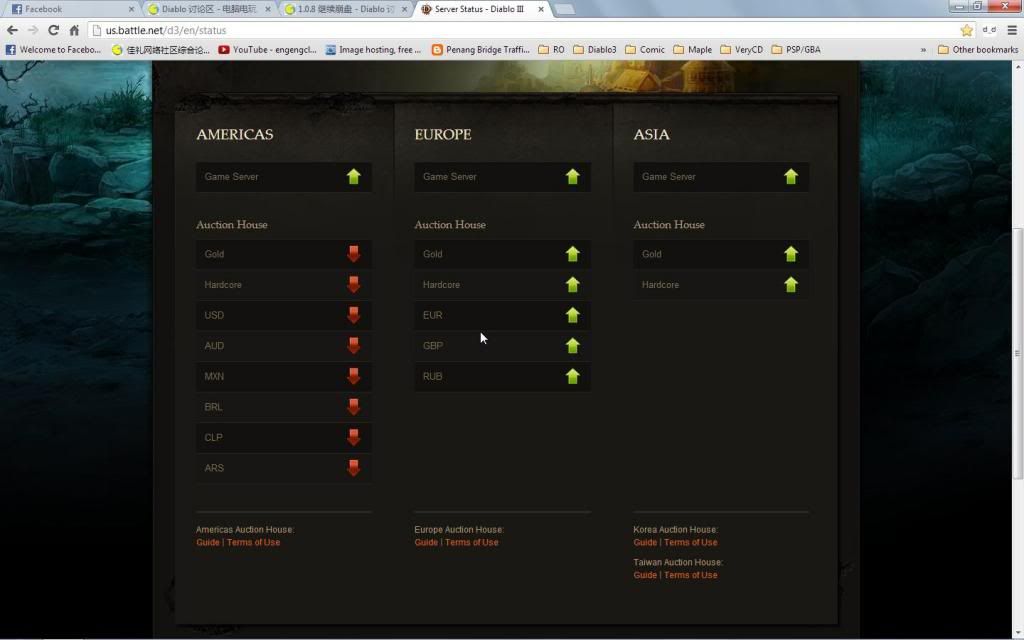The height and width of the screenshot is (640, 1024).
Task: Open the Diablo3 bookmarks folder
Action: [594, 50]
